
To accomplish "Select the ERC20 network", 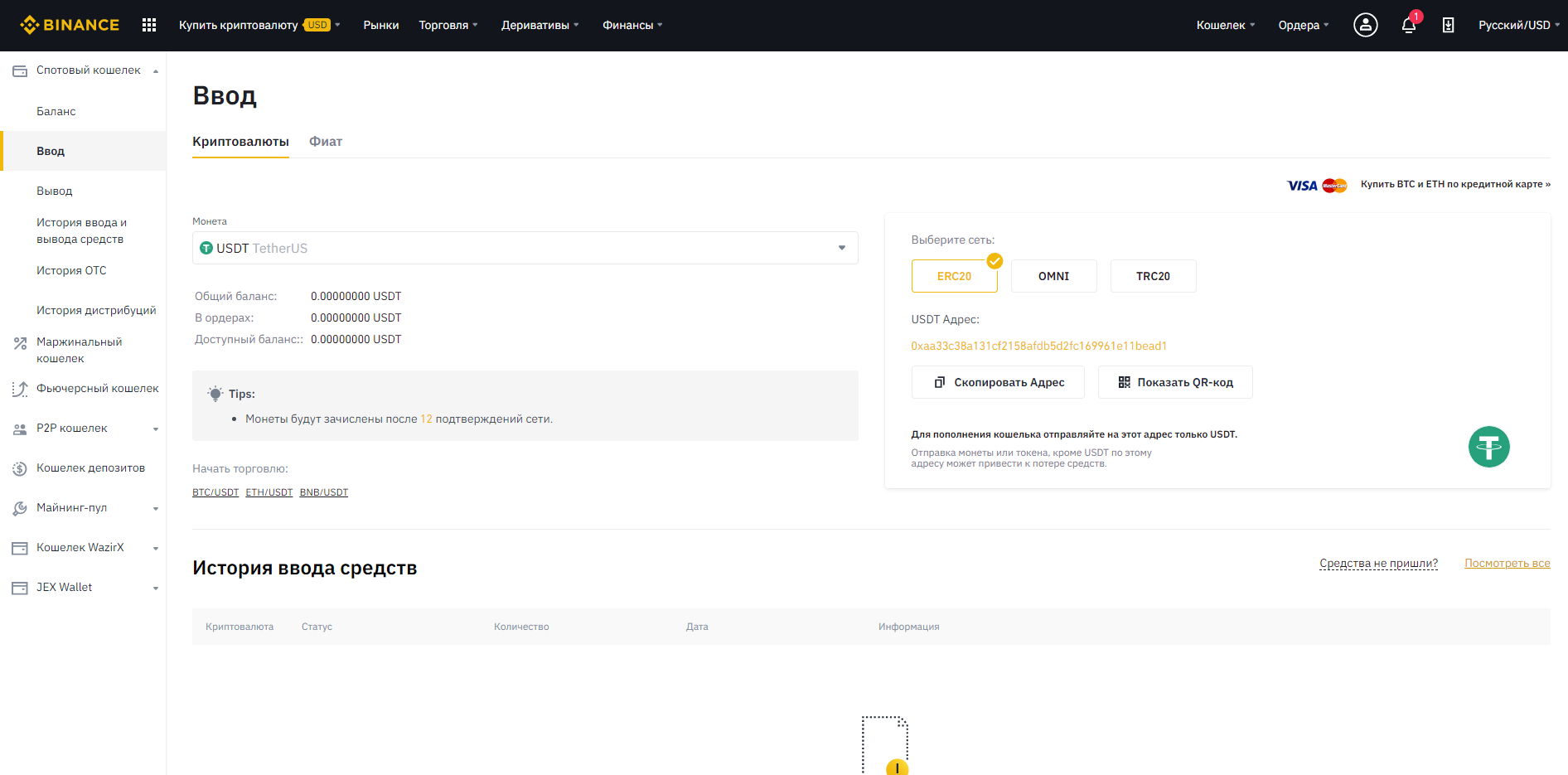I will [954, 276].
